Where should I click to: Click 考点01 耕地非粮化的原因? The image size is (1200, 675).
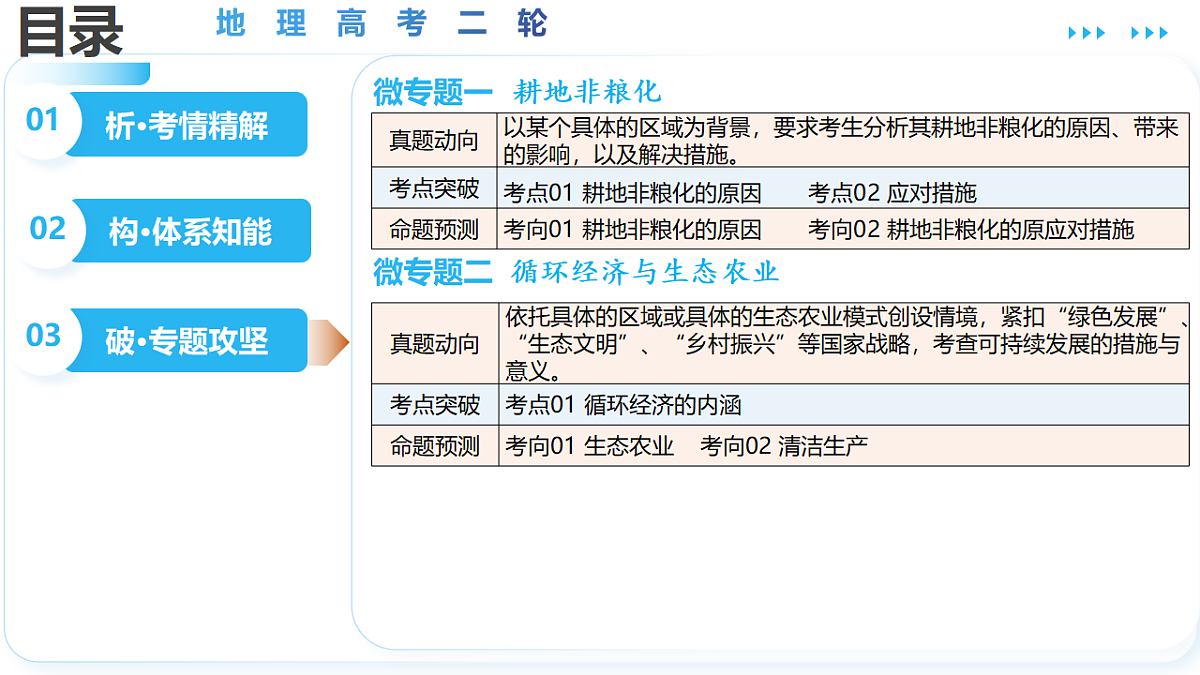[632, 193]
